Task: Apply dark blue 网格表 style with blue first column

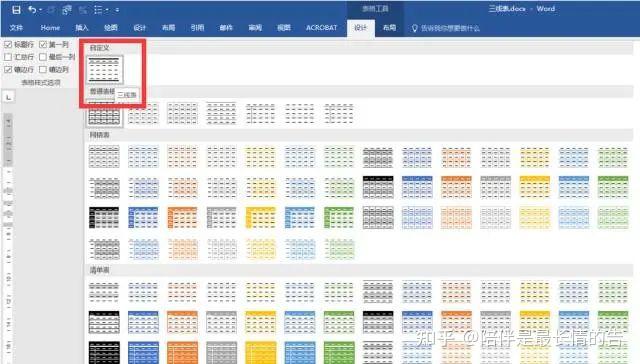Action: [143, 217]
